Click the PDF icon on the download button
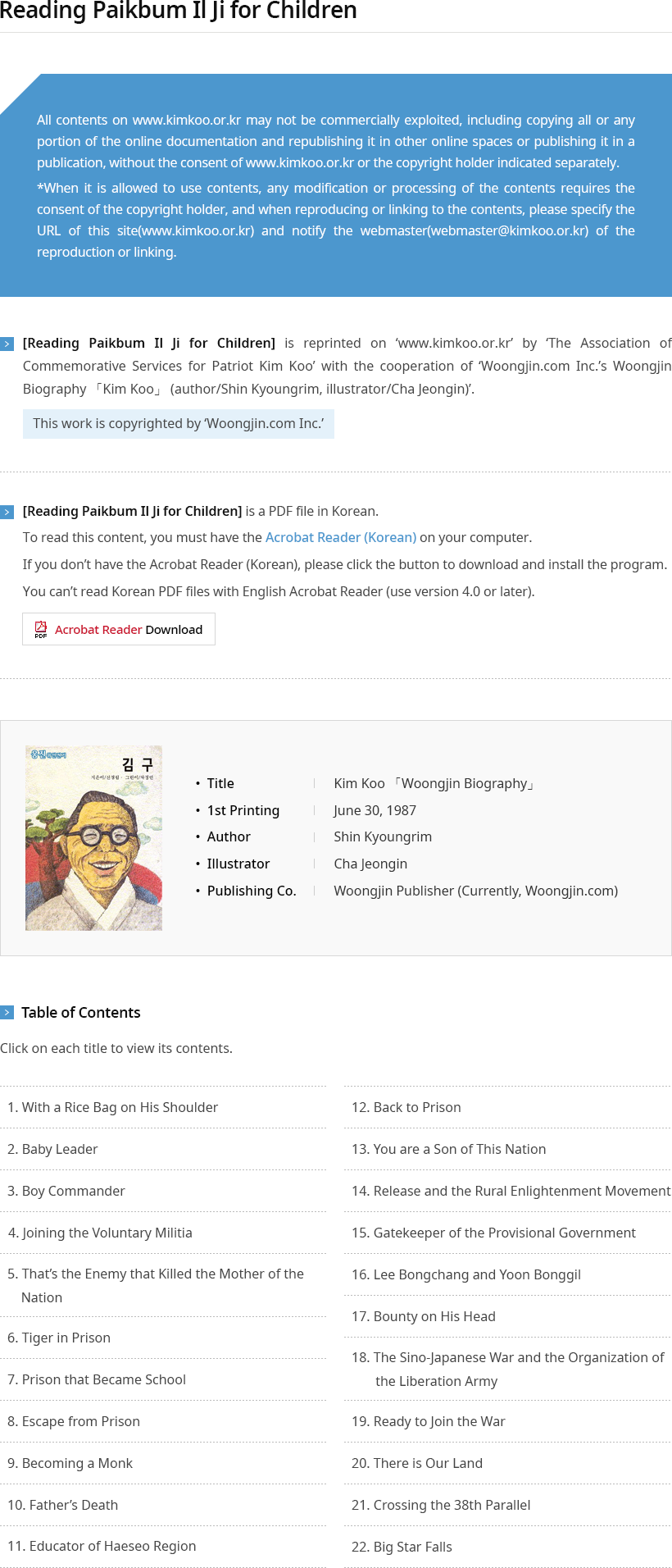This screenshot has width=672, height=1568. pos(40,630)
